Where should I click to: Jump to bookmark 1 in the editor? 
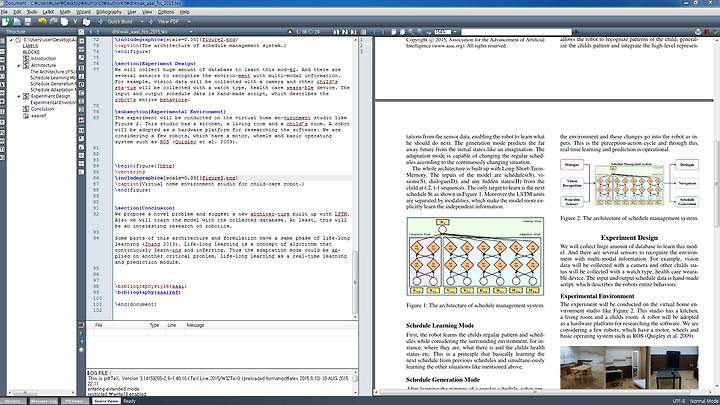coord(336,32)
